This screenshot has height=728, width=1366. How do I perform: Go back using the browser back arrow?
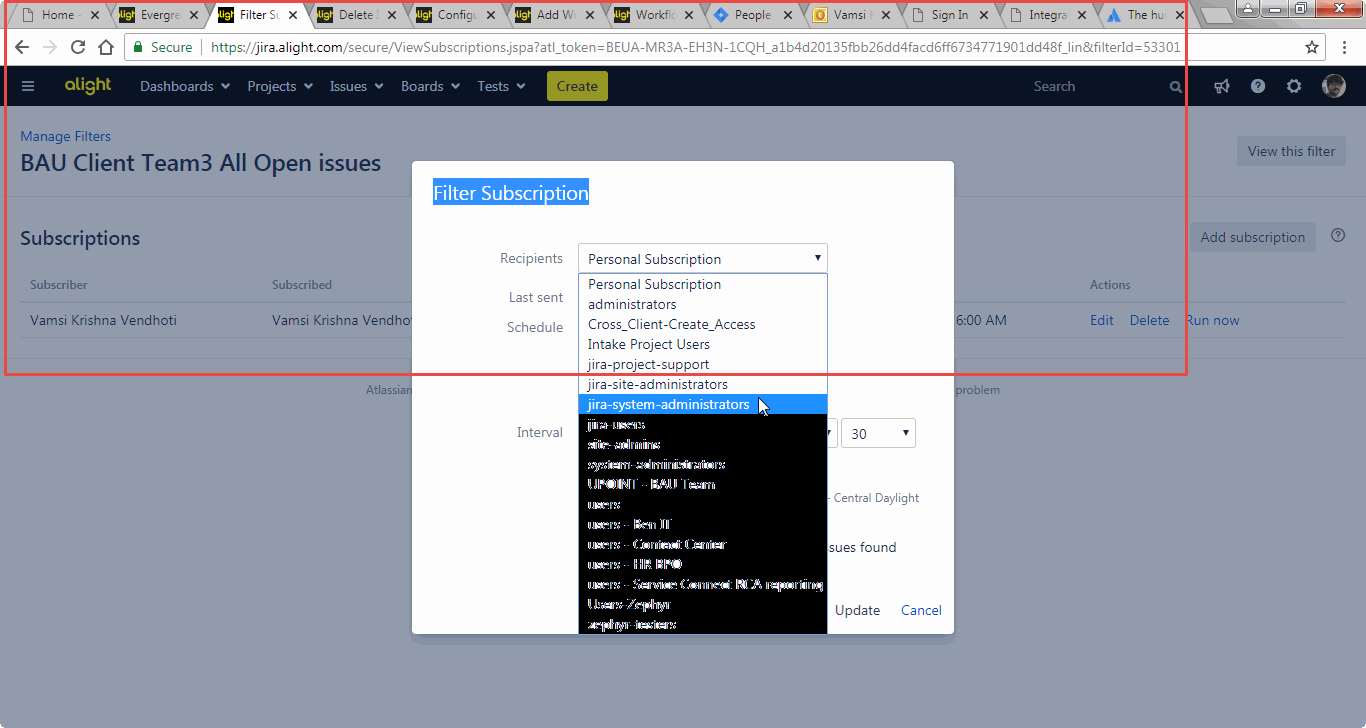[x=21, y=47]
